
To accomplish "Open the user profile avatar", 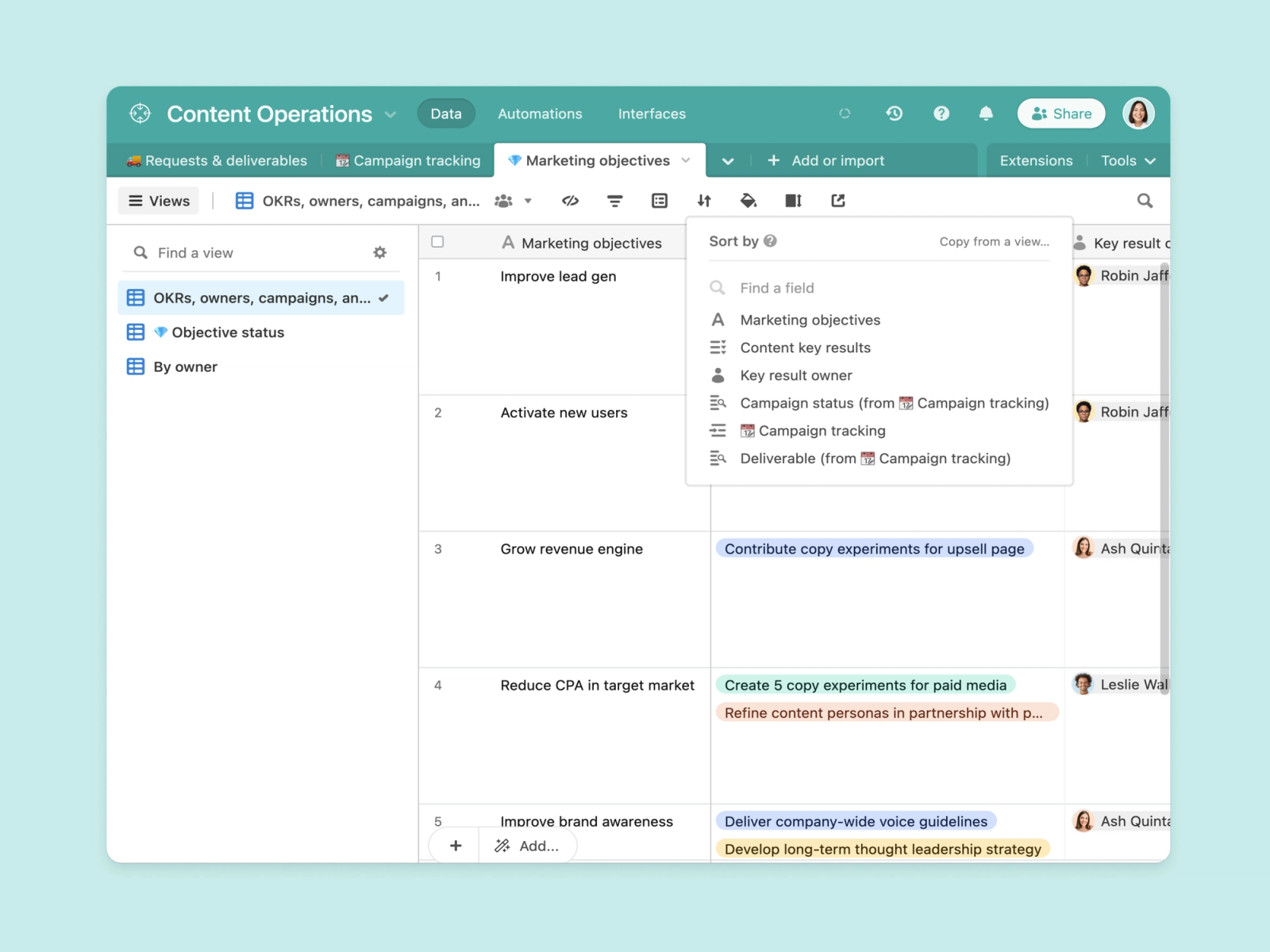I will point(1138,113).
